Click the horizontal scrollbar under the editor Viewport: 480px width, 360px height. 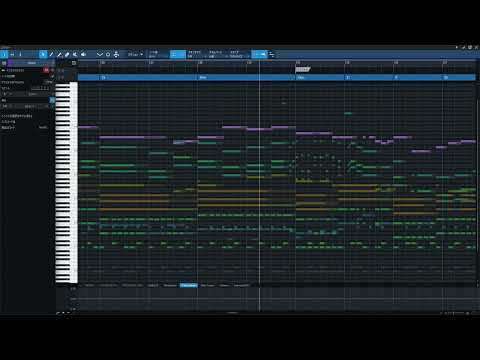pos(232,313)
